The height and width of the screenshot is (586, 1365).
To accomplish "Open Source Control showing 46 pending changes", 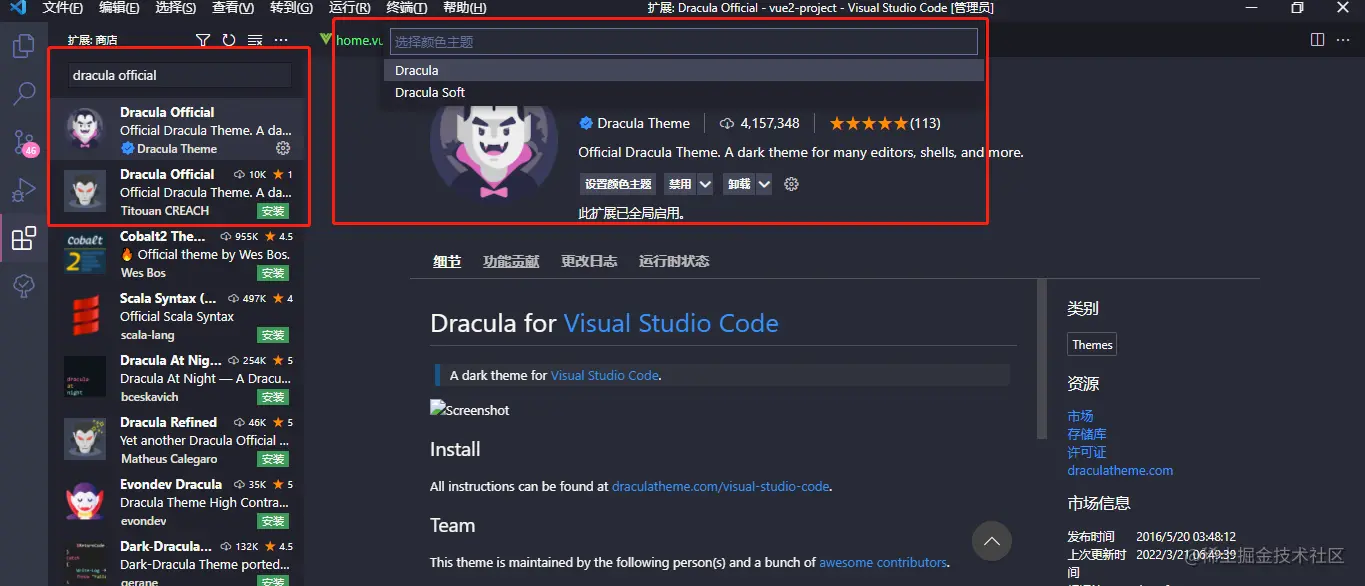I will [24, 142].
